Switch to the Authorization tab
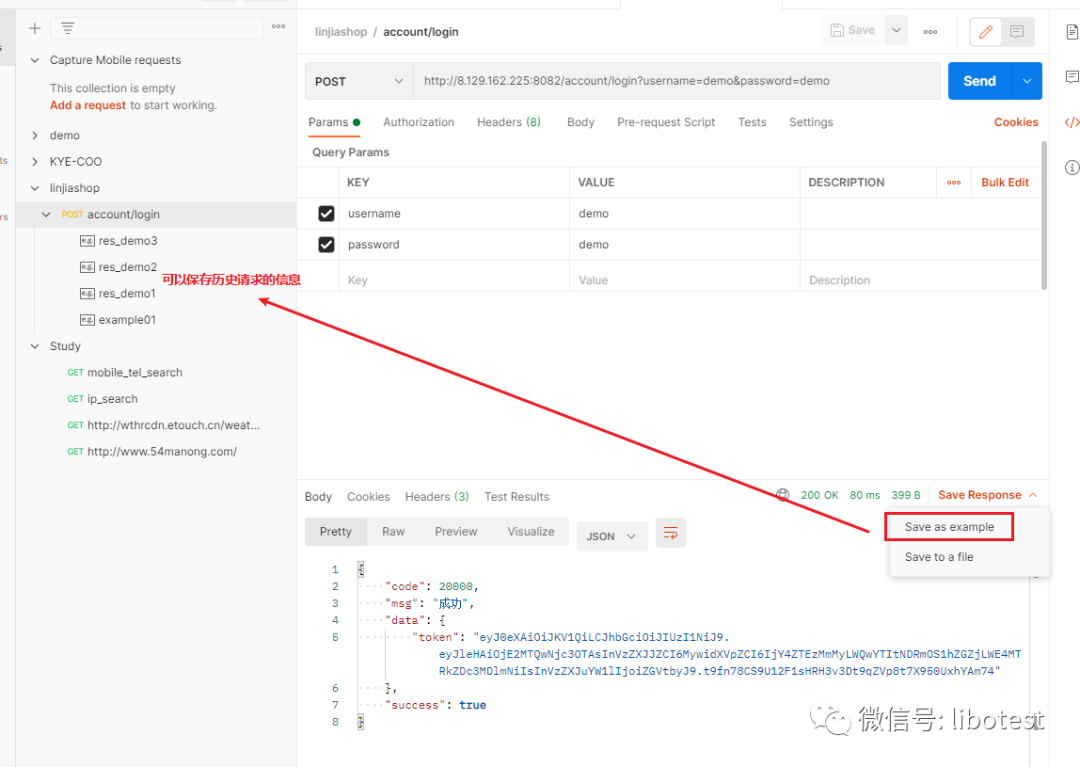Screen dimensions: 1080x767 point(418,122)
